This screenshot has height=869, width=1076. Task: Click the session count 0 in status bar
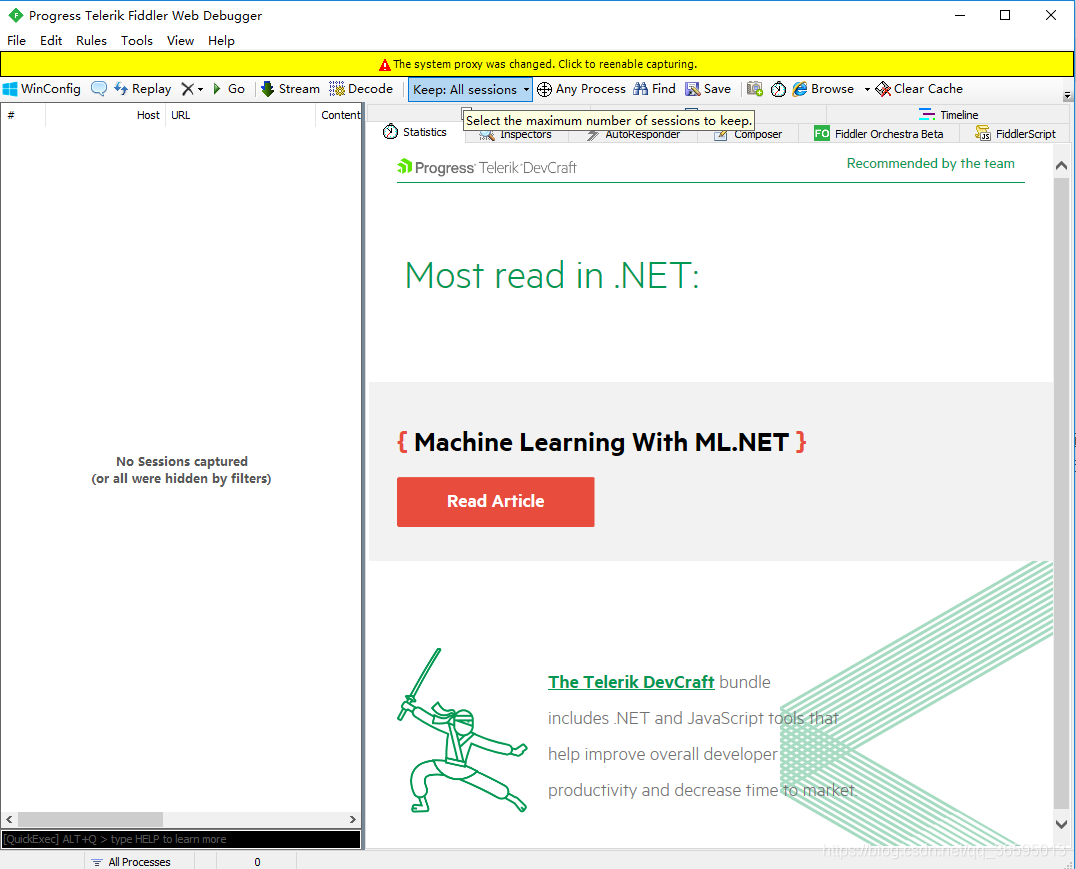point(257,861)
